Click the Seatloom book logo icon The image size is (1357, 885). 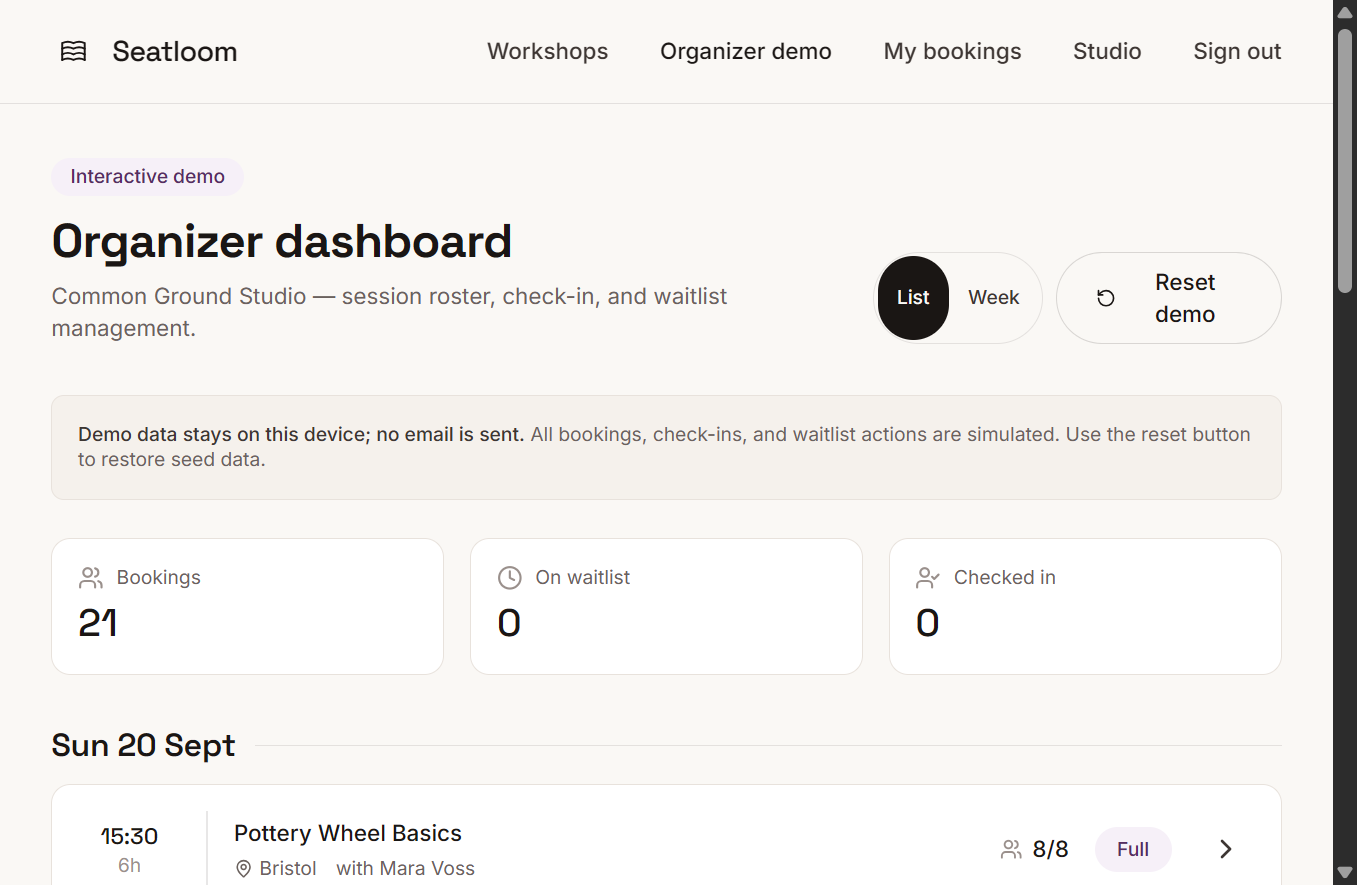74,51
